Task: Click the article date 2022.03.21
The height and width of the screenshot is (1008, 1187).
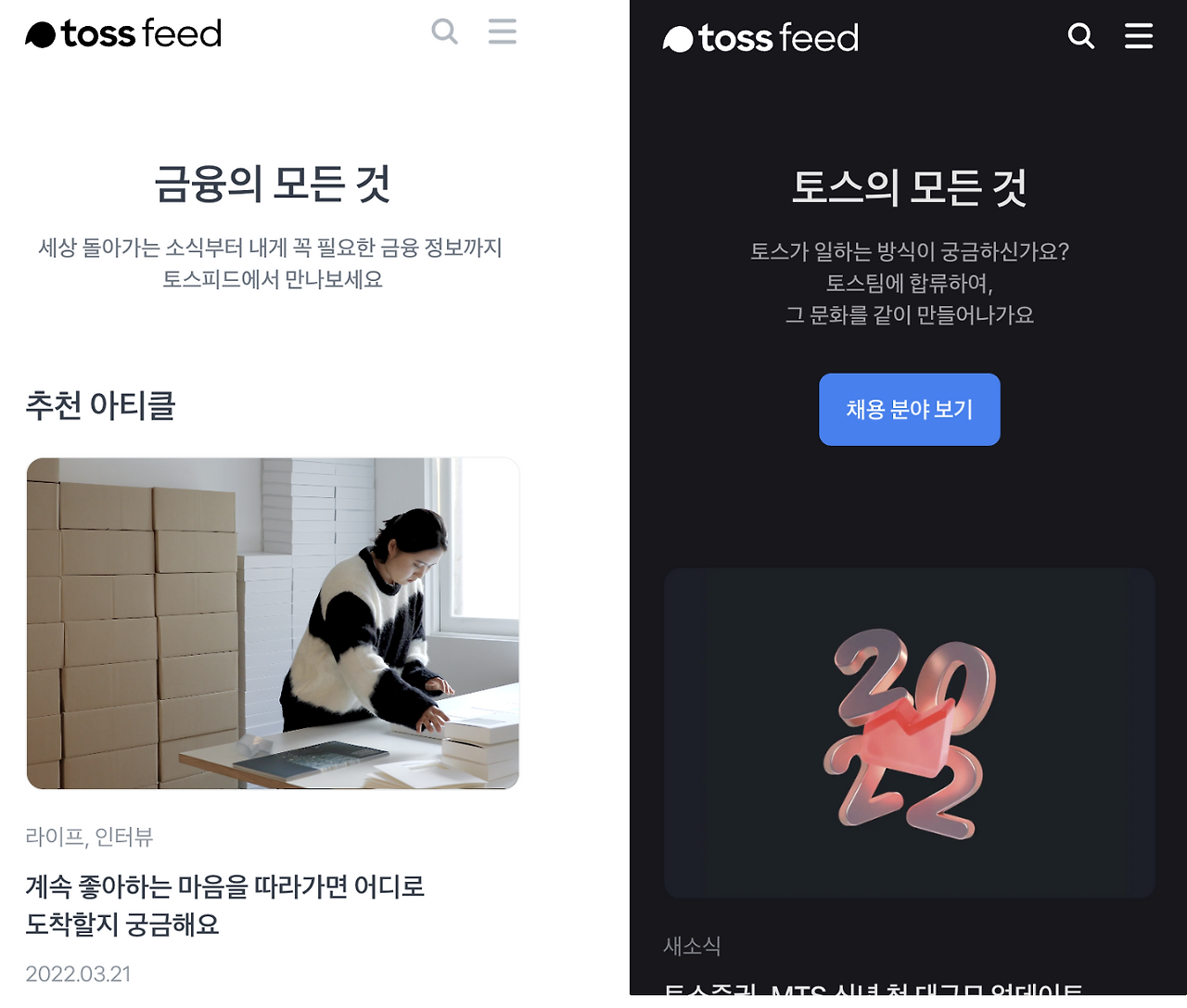Action: 78,974
